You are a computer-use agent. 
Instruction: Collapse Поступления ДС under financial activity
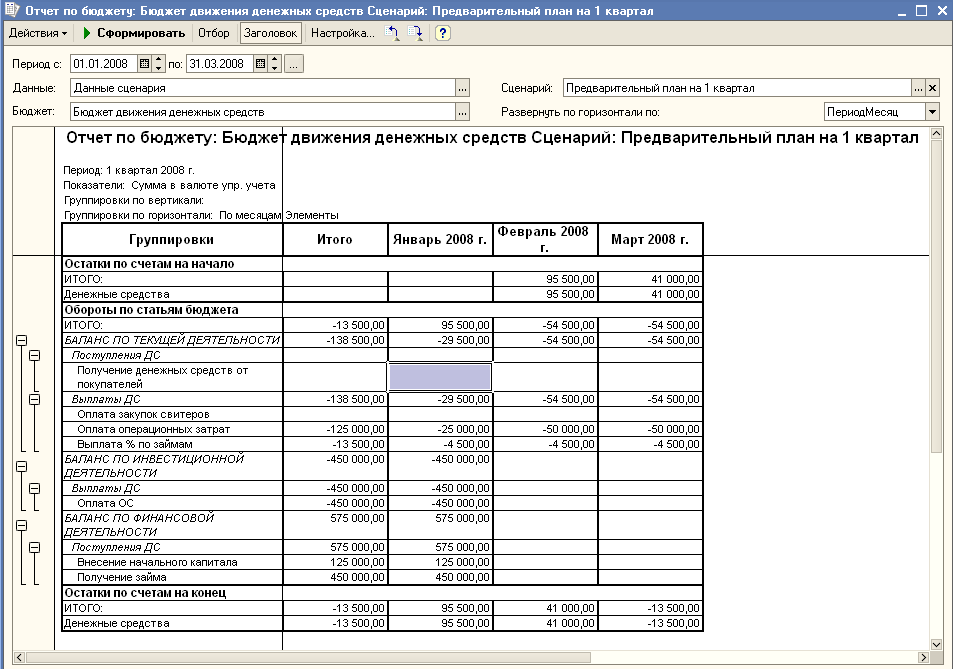(x=35, y=547)
